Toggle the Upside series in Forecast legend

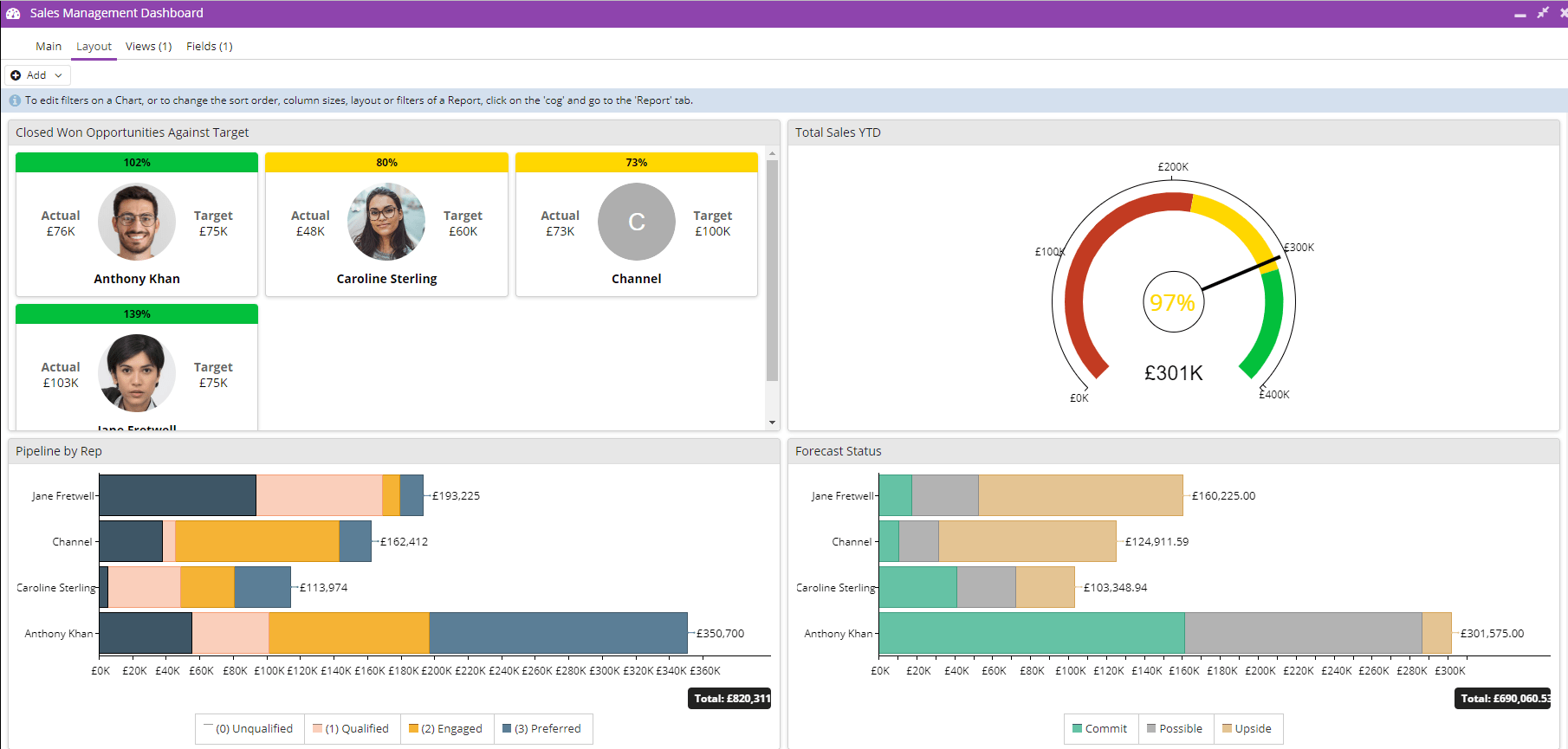(1247, 728)
